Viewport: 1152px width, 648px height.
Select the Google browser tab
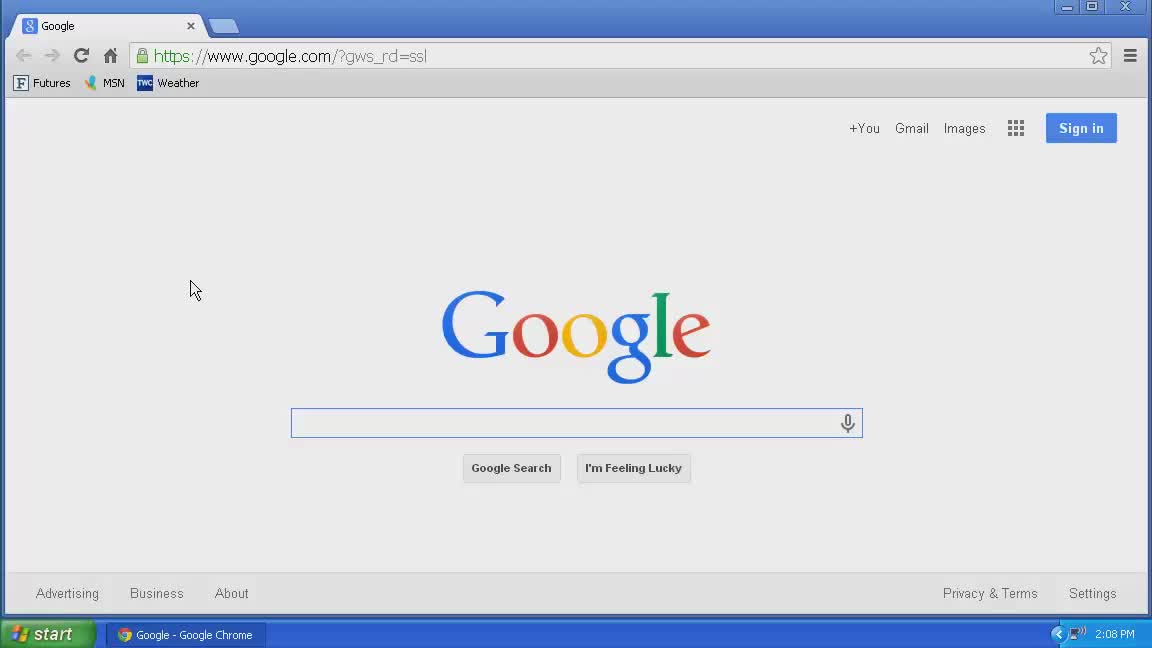[x=107, y=26]
